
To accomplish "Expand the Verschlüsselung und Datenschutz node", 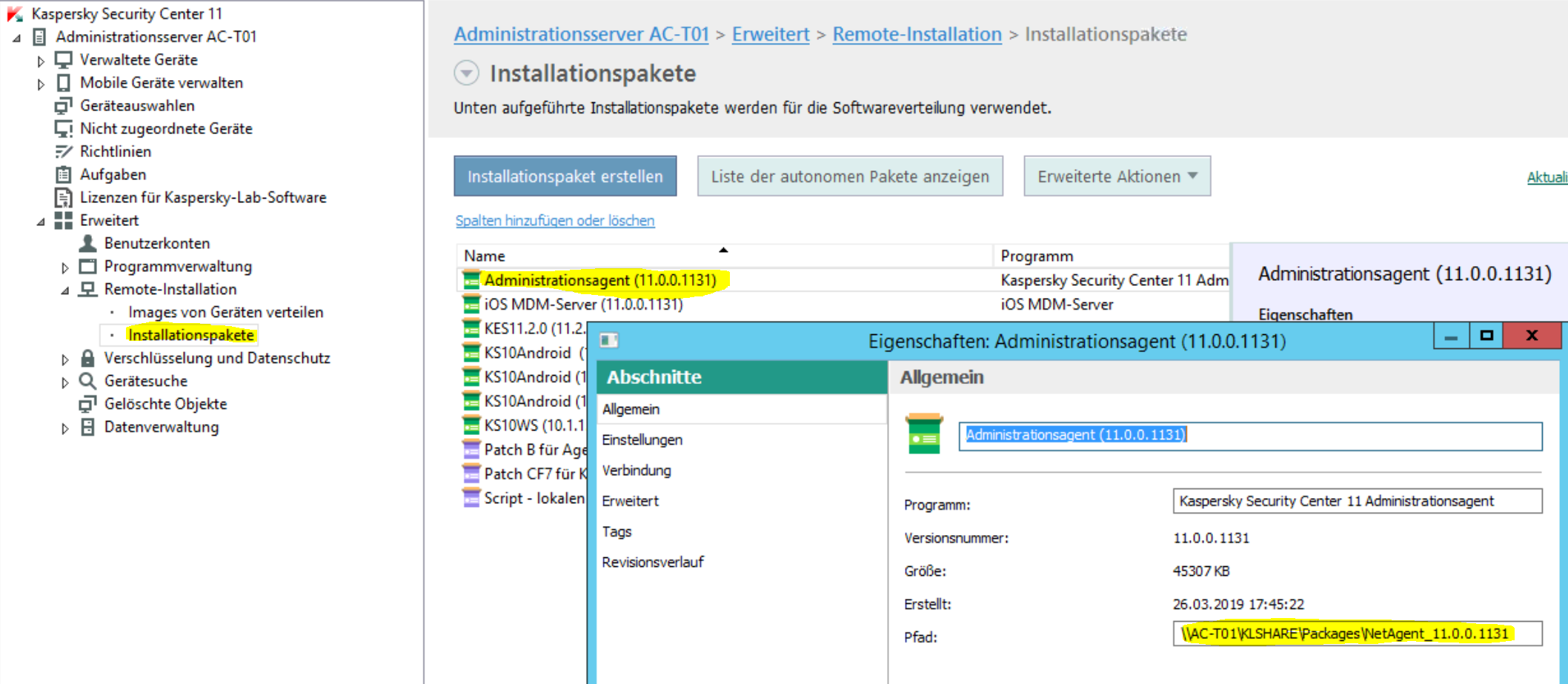I will click(64, 359).
